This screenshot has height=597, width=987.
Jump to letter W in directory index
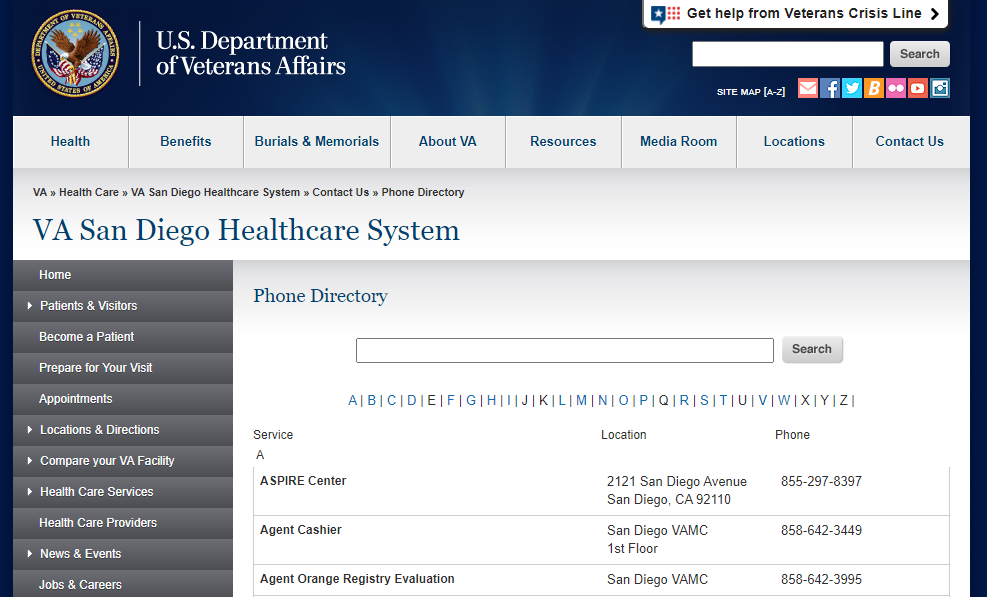click(x=784, y=401)
